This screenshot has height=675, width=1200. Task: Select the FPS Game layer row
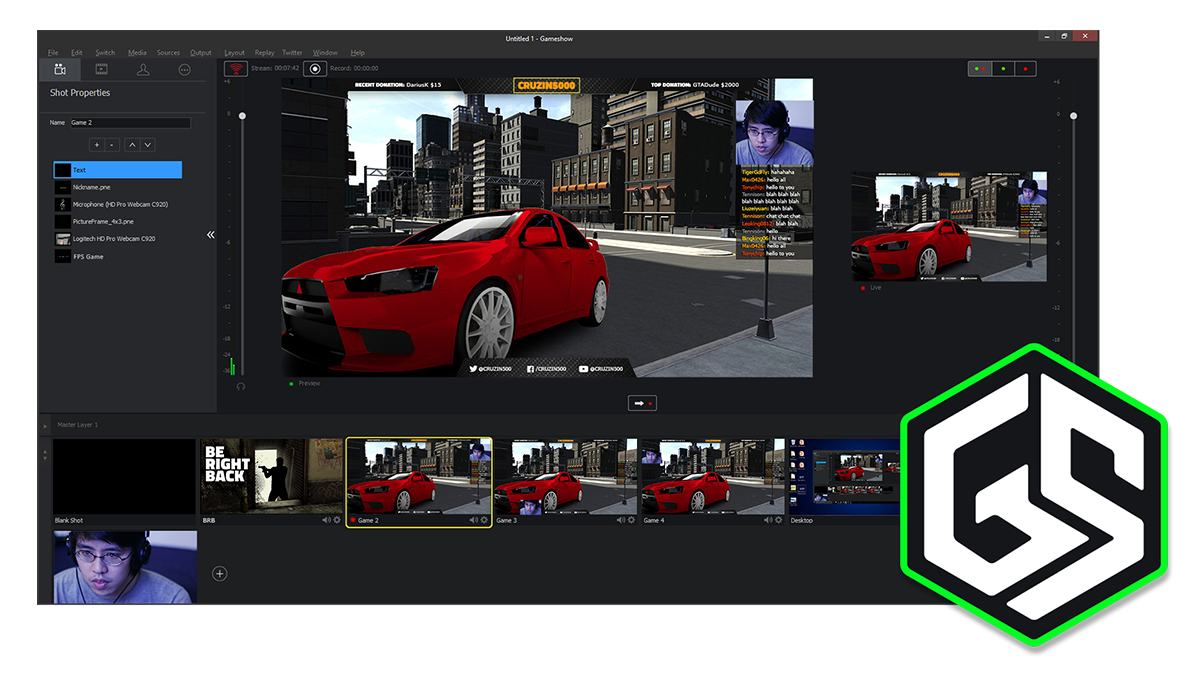[118, 256]
